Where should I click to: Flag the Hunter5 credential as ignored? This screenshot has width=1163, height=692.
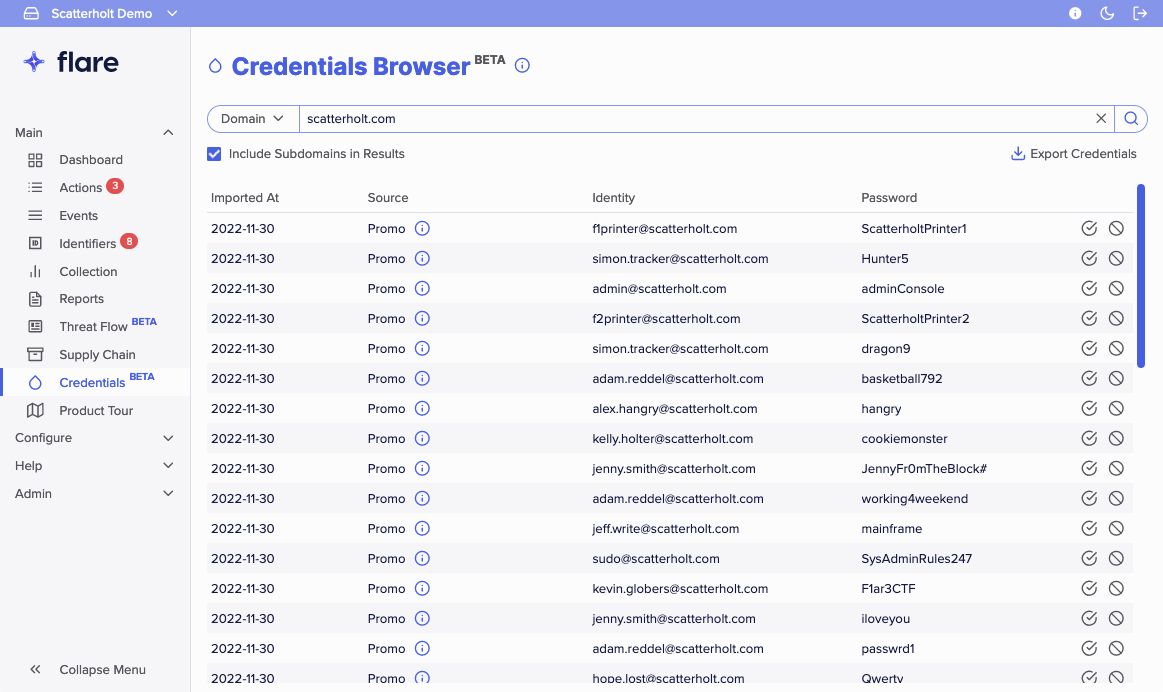1115,258
